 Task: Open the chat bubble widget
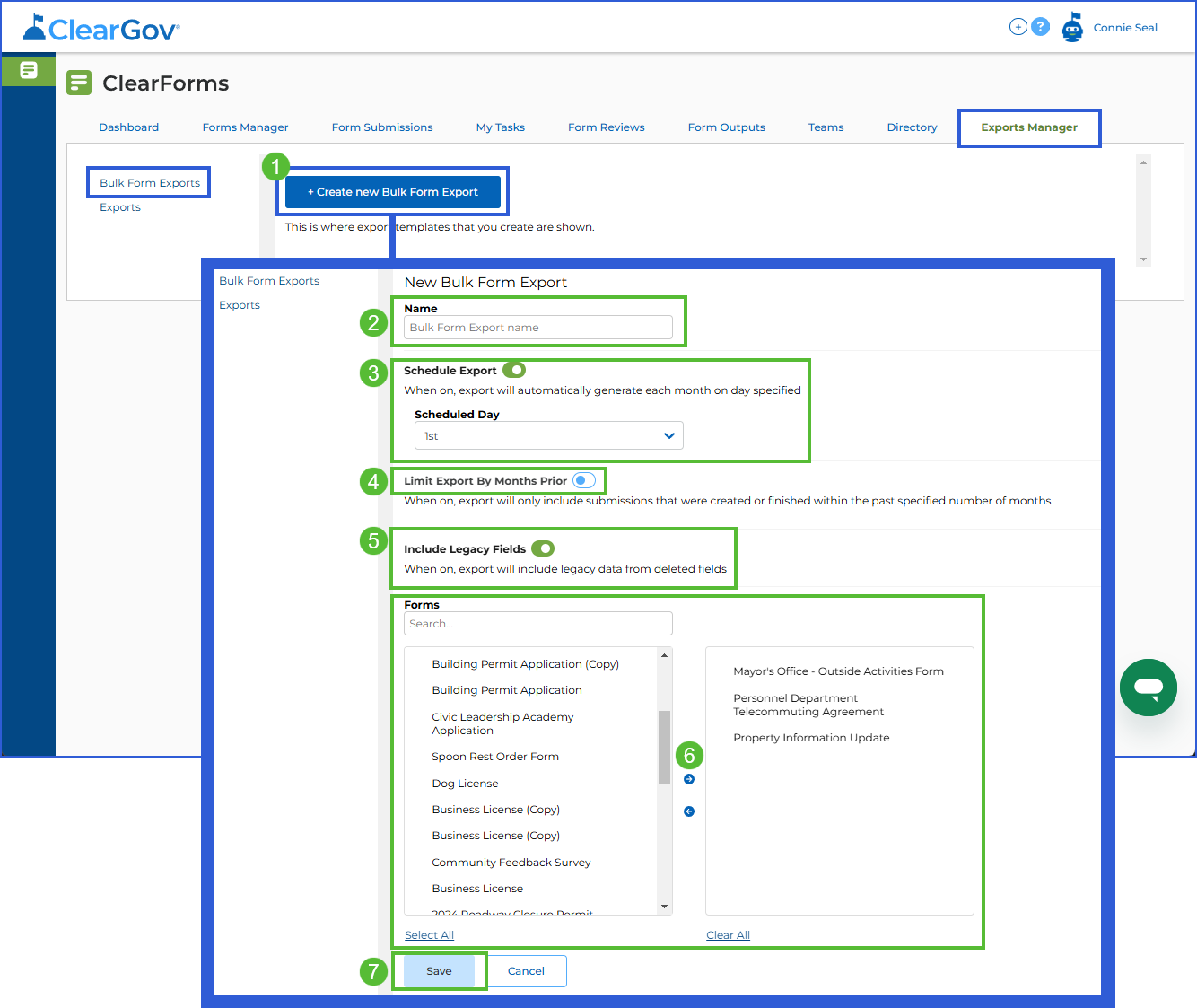click(x=1149, y=688)
